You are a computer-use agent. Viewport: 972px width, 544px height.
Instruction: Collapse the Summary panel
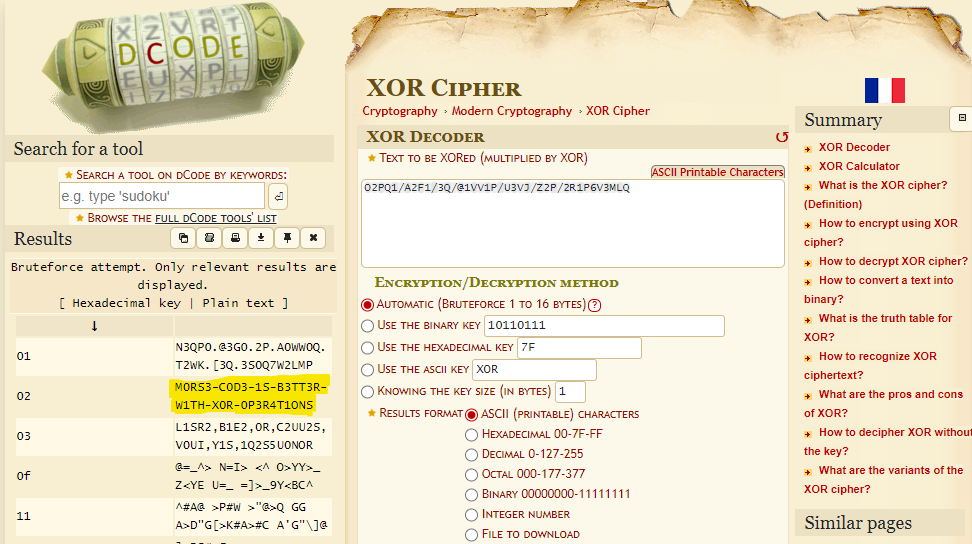pos(962,118)
